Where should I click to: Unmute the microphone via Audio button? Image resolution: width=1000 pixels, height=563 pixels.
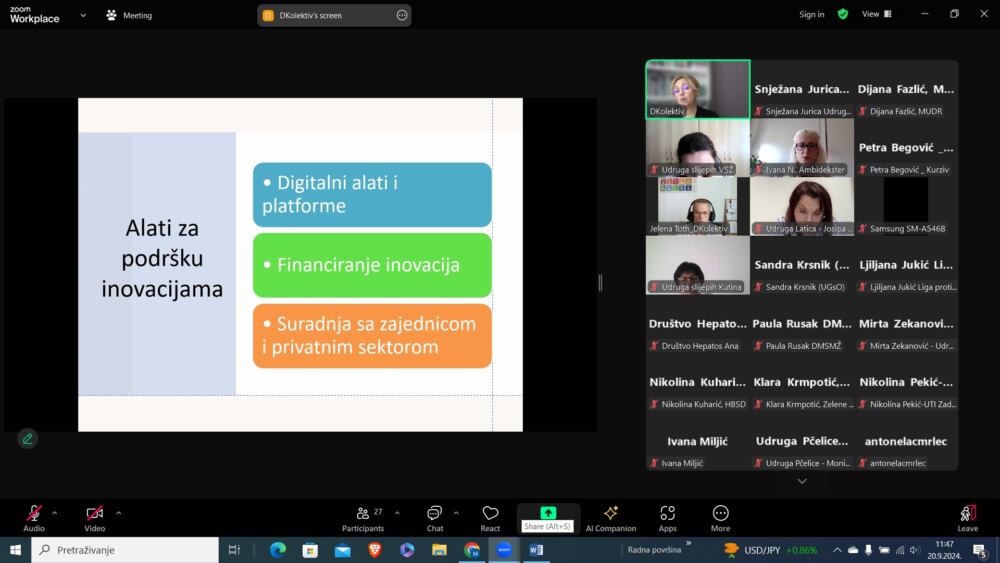34,518
